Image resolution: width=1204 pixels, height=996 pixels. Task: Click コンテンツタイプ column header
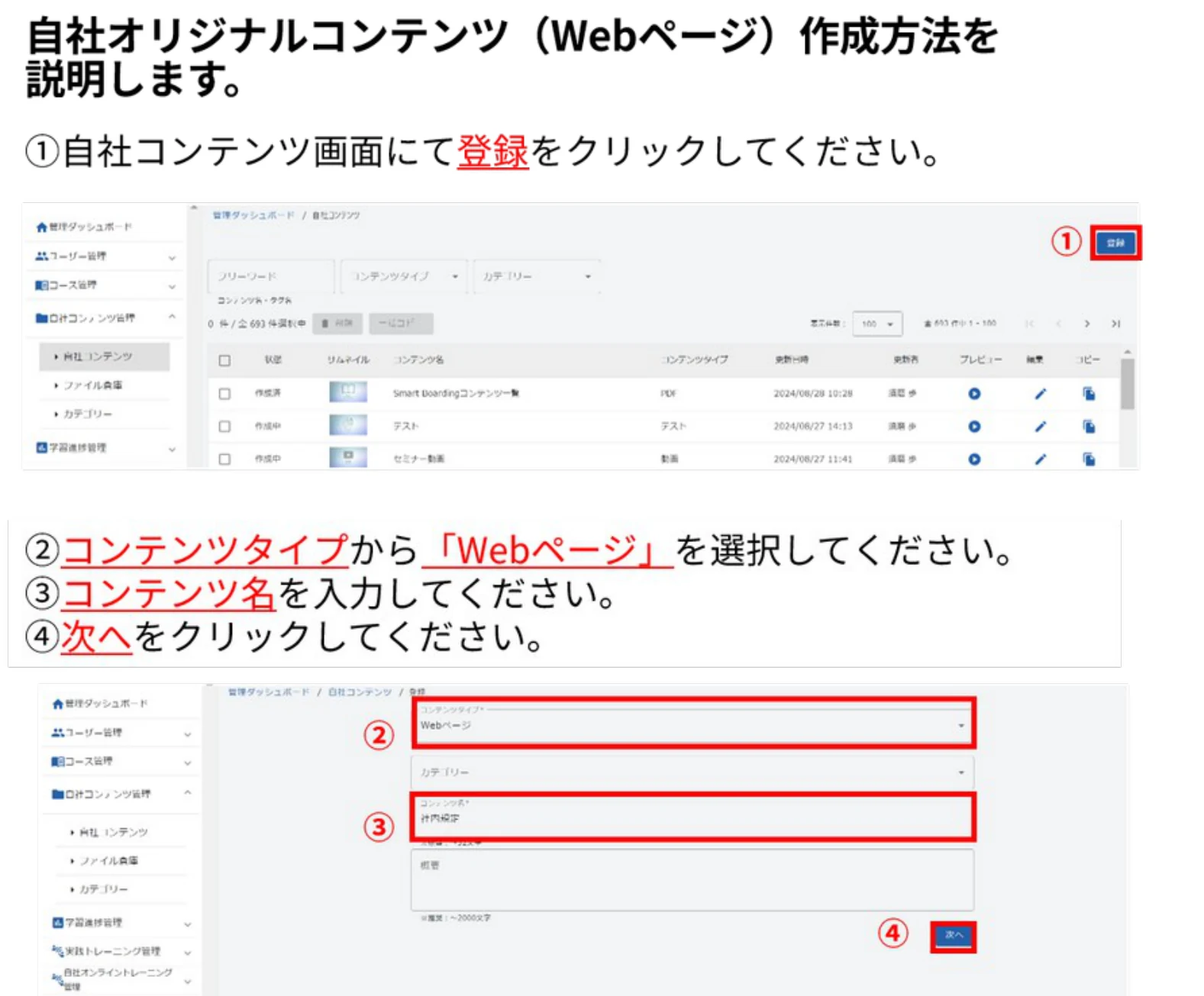(695, 359)
